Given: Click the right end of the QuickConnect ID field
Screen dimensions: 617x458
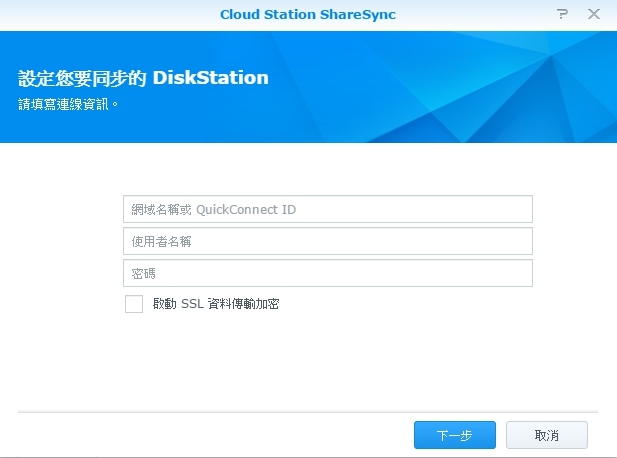Looking at the screenshot, I should 515,209.
